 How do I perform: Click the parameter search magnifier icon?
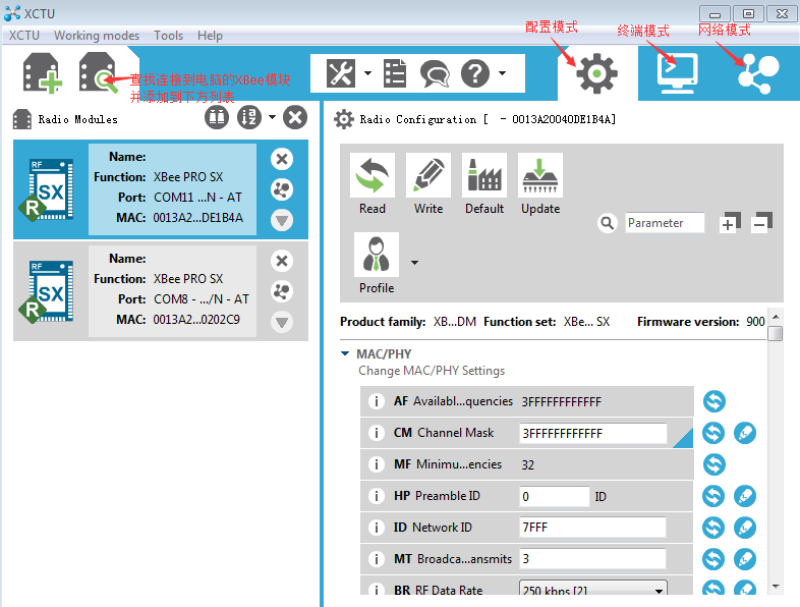point(607,223)
